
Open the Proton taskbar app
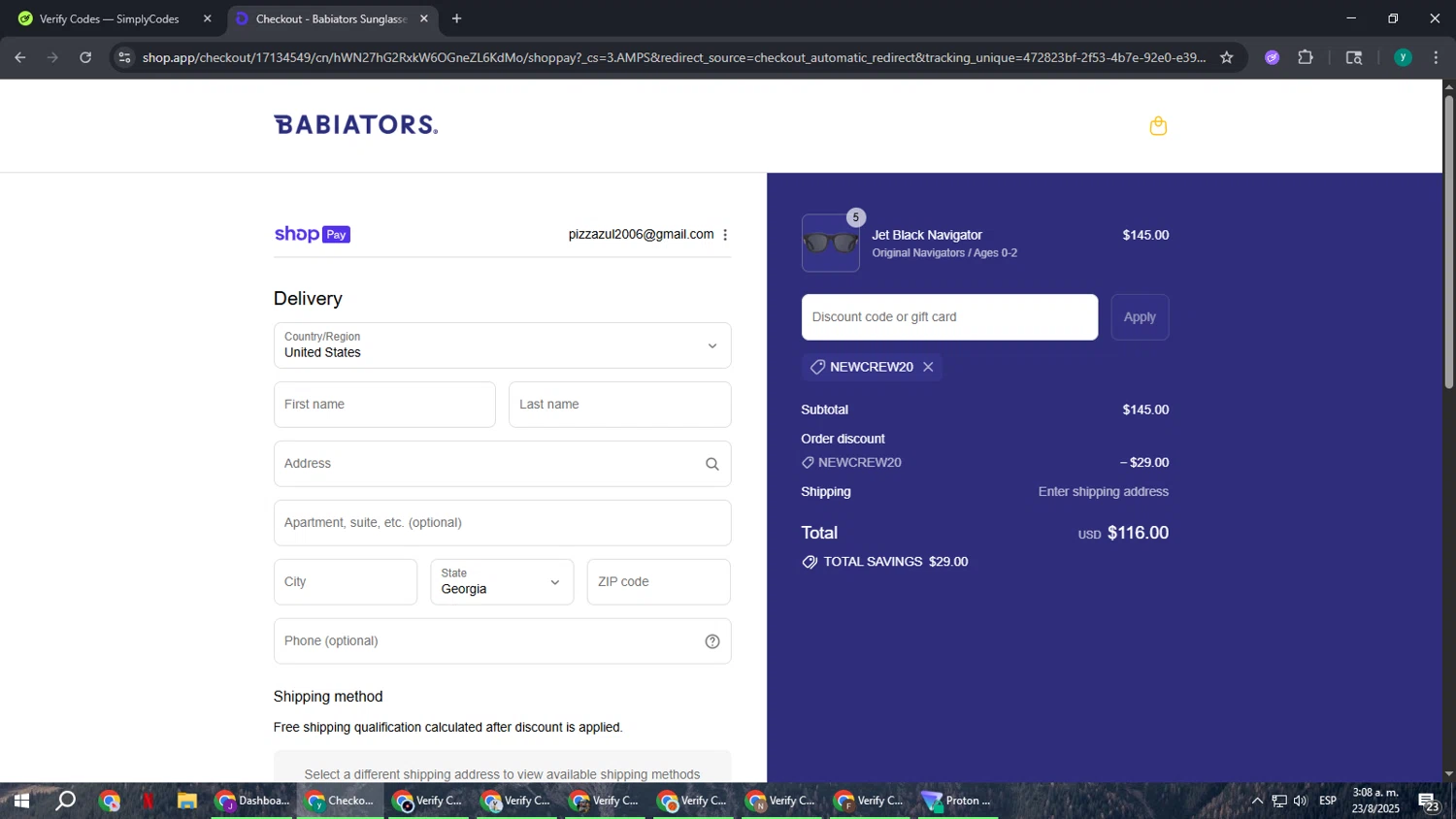[958, 801]
